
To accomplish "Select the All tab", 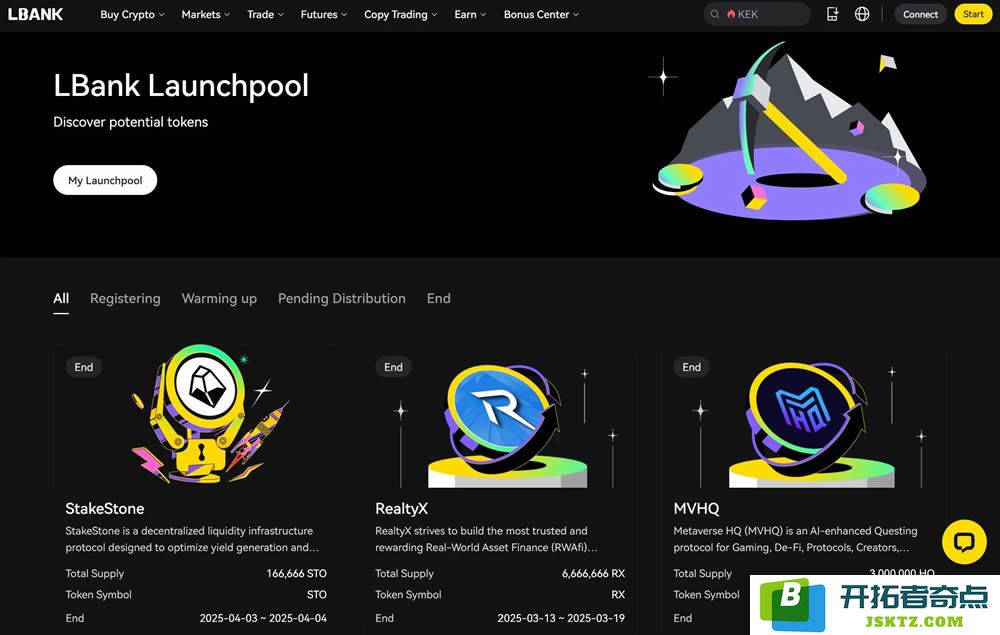I will pos(61,298).
